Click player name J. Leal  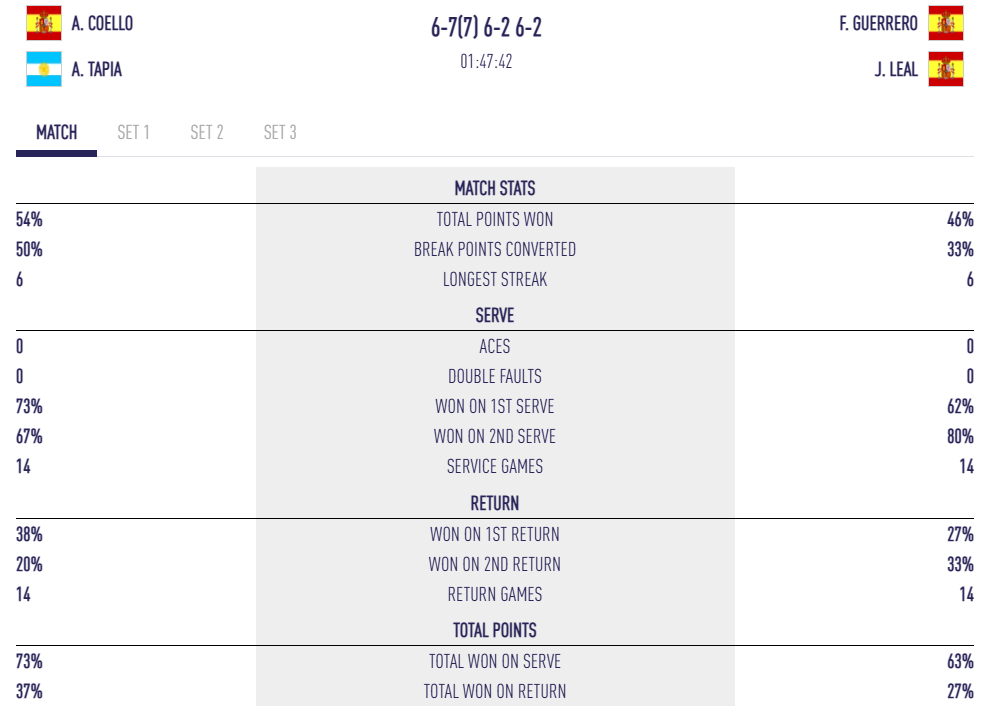tap(896, 70)
